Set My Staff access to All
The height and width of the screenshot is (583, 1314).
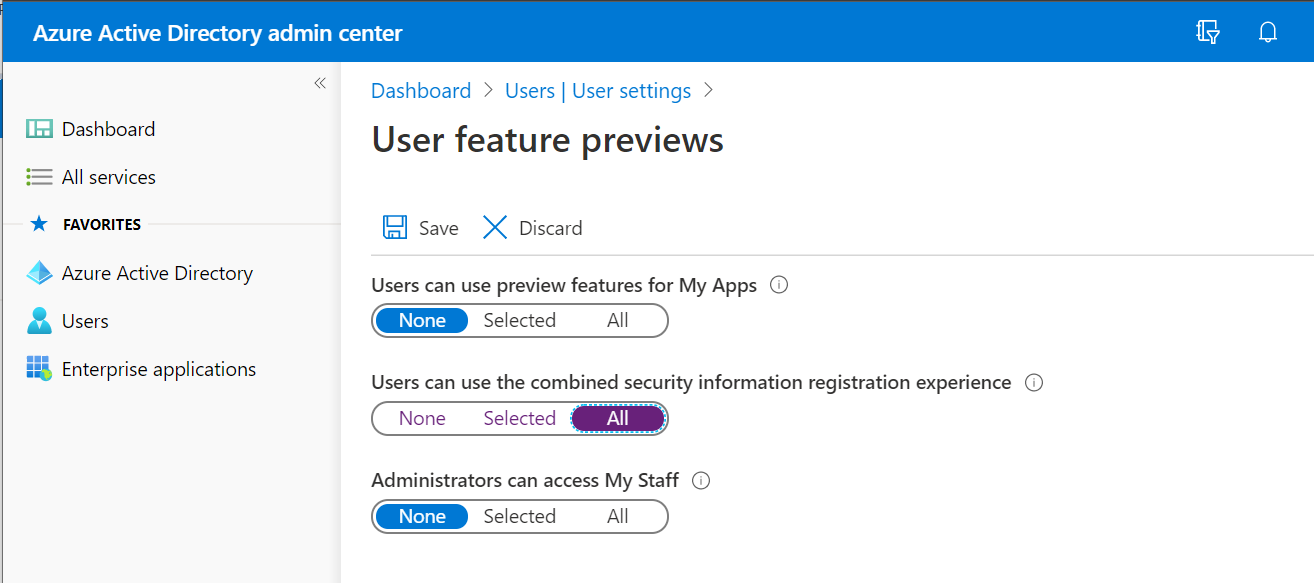618,516
